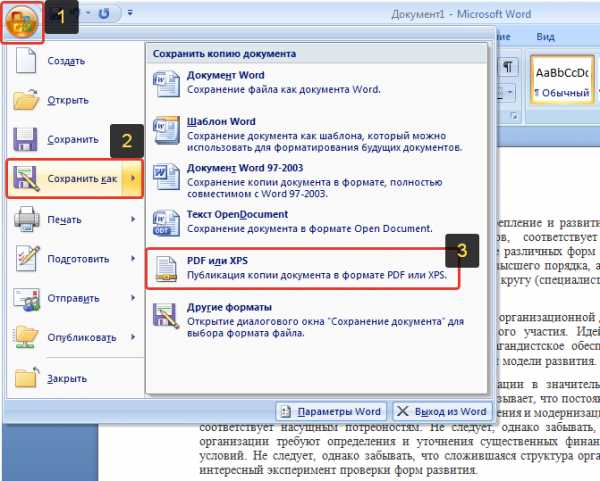Click Подготовить menu label

pyautogui.click(x=78, y=259)
